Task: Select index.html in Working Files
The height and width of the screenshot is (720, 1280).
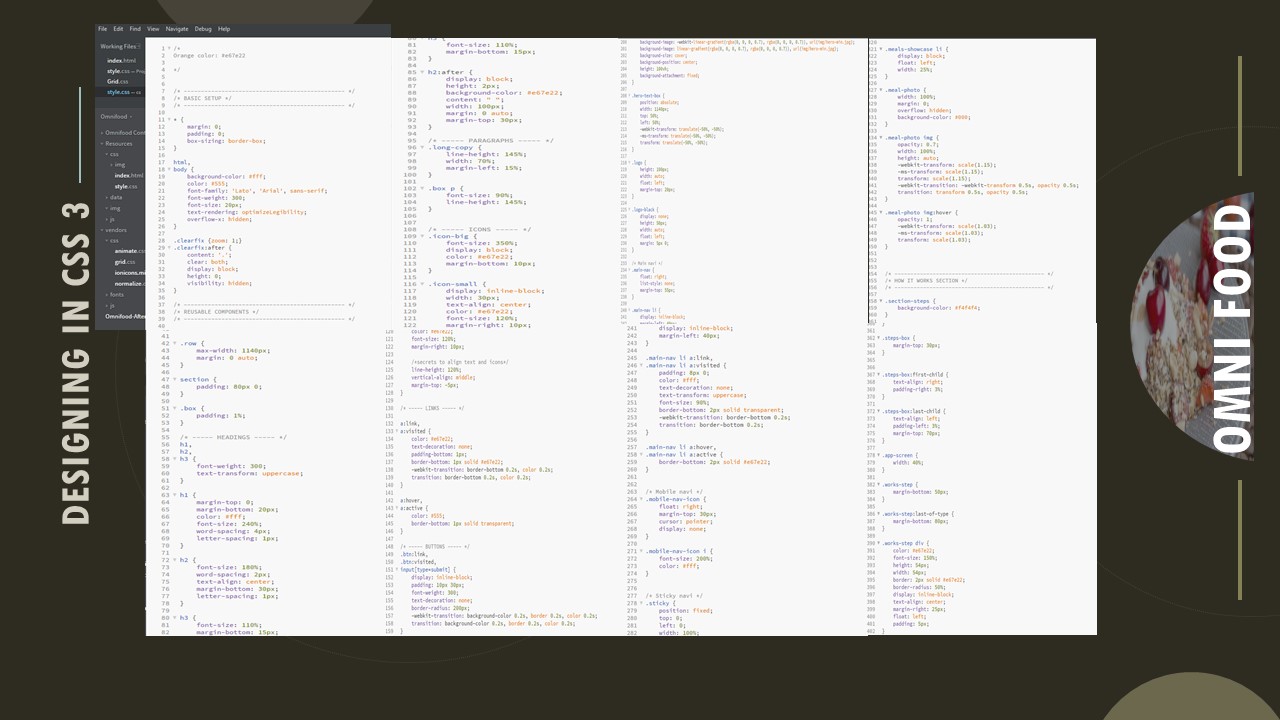Action: (x=121, y=61)
